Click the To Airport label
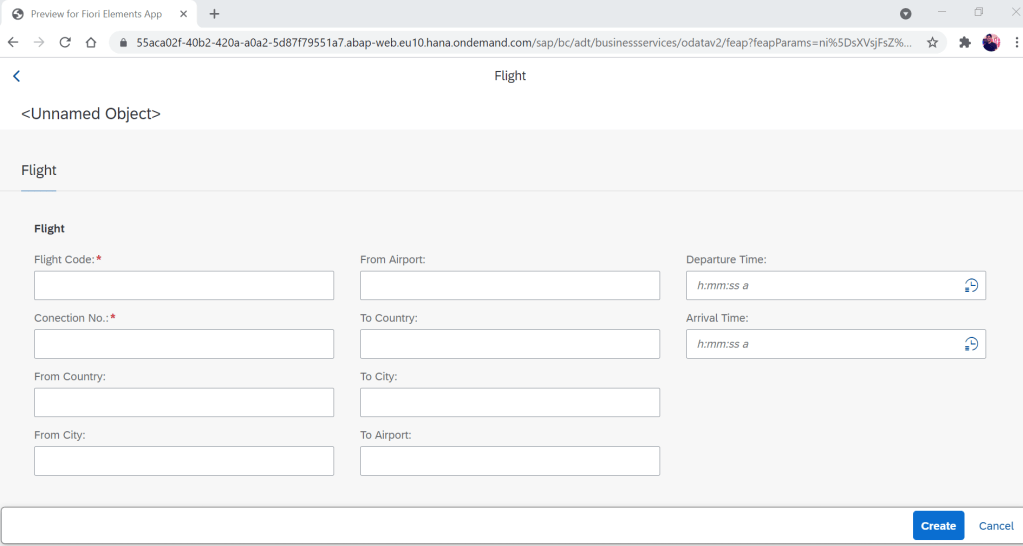Screen dimensions: 1023x546 tap(386, 435)
